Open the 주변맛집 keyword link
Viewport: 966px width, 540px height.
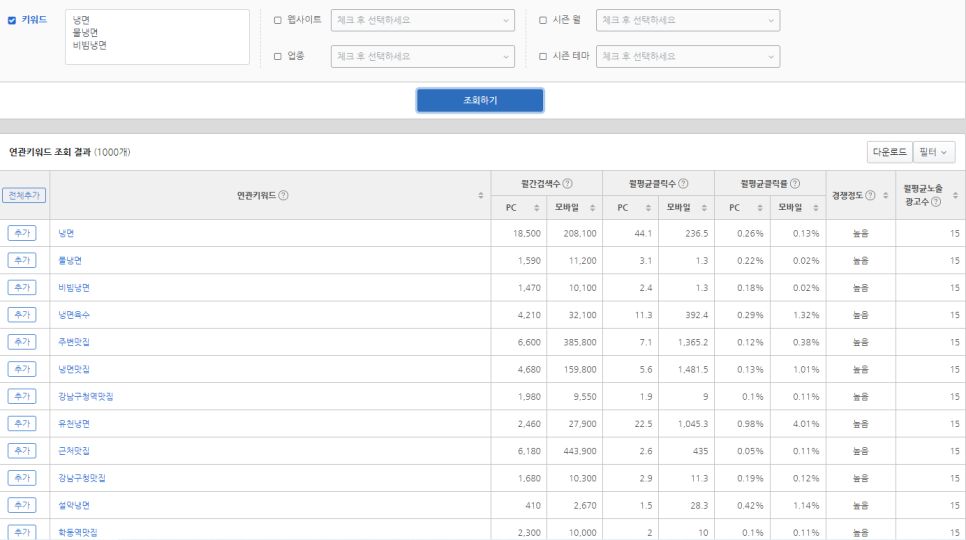(x=74, y=342)
